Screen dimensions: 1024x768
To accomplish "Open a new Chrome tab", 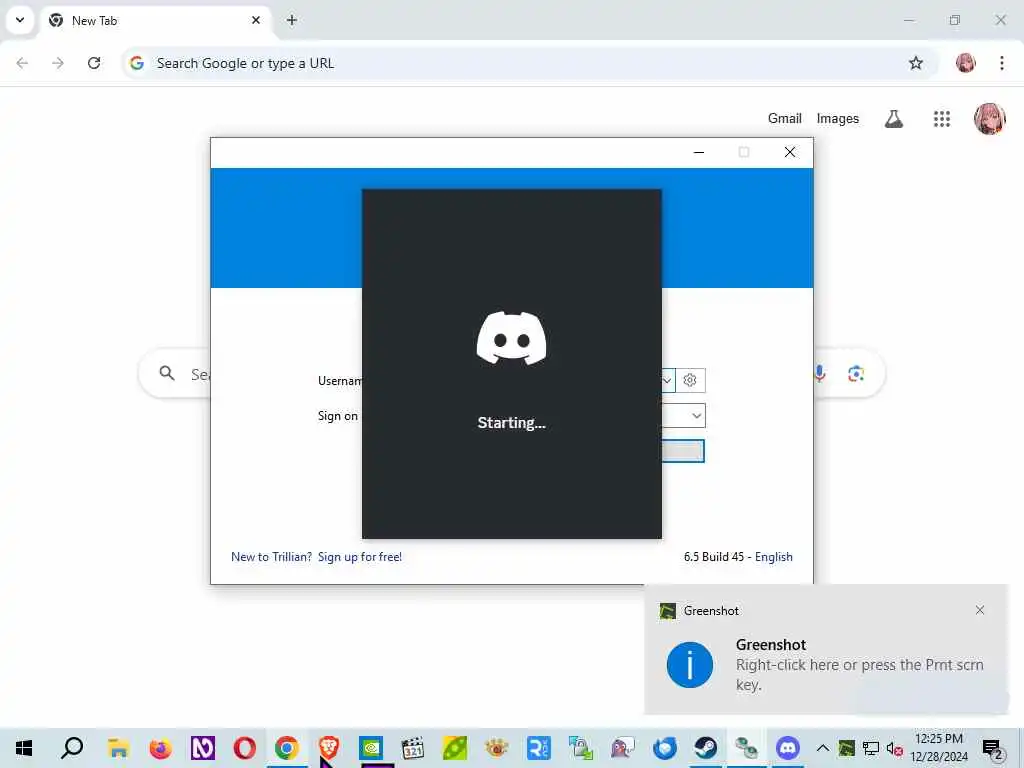I will click(292, 20).
